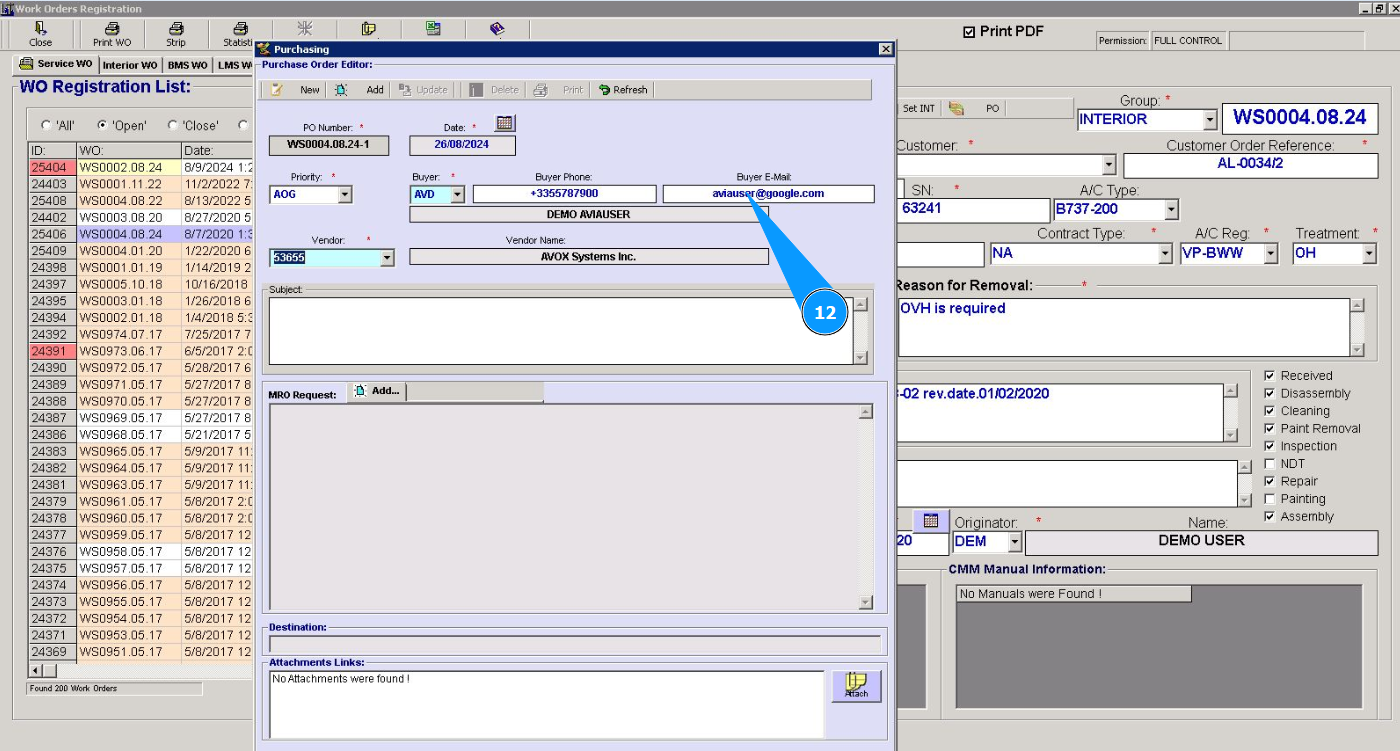Uncheck the Repair checkbox
The width and height of the screenshot is (1400, 751).
point(1269,482)
